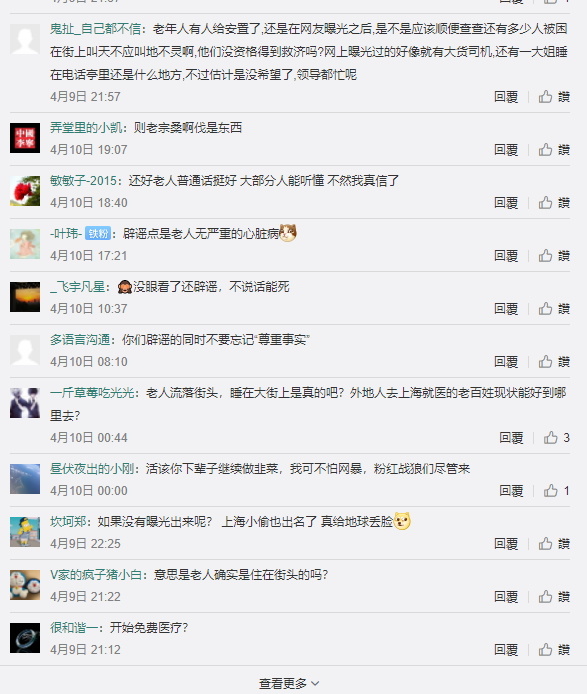Screen dimensions: 587x694
Task: Like 敏敏子-2015's comment
Action: (x=554, y=203)
